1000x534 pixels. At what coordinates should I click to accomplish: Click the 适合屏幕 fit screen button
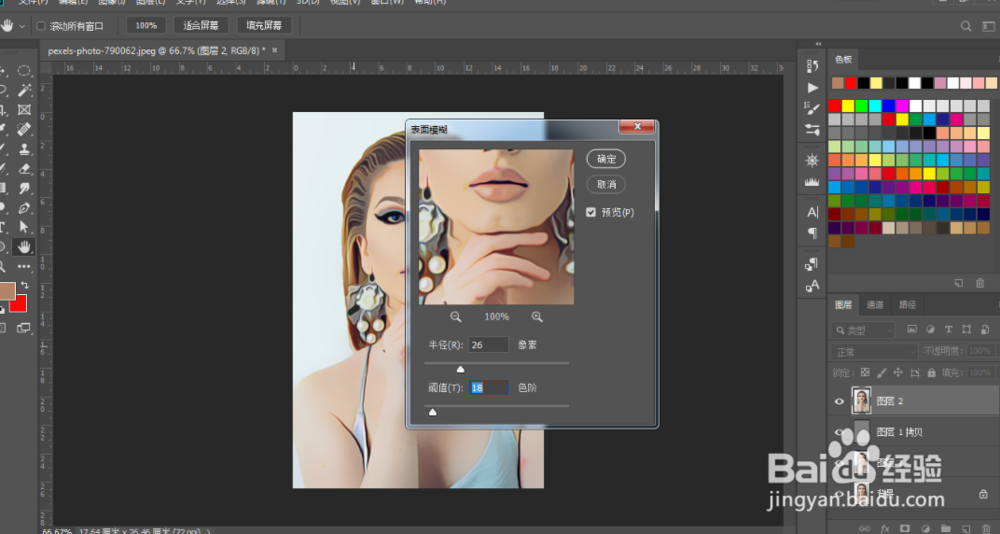point(201,26)
